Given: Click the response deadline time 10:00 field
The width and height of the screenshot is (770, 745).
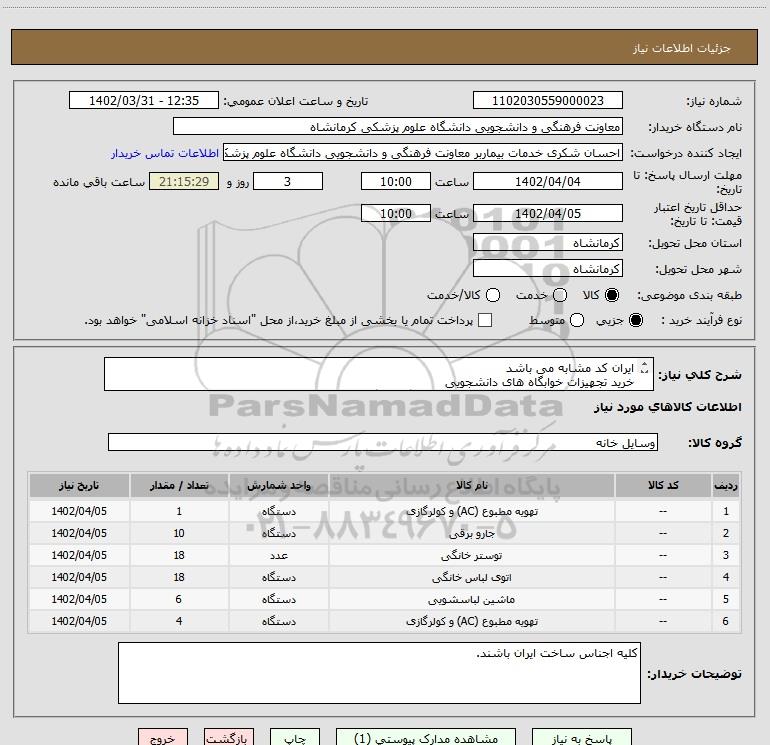Looking at the screenshot, I should (396, 181).
